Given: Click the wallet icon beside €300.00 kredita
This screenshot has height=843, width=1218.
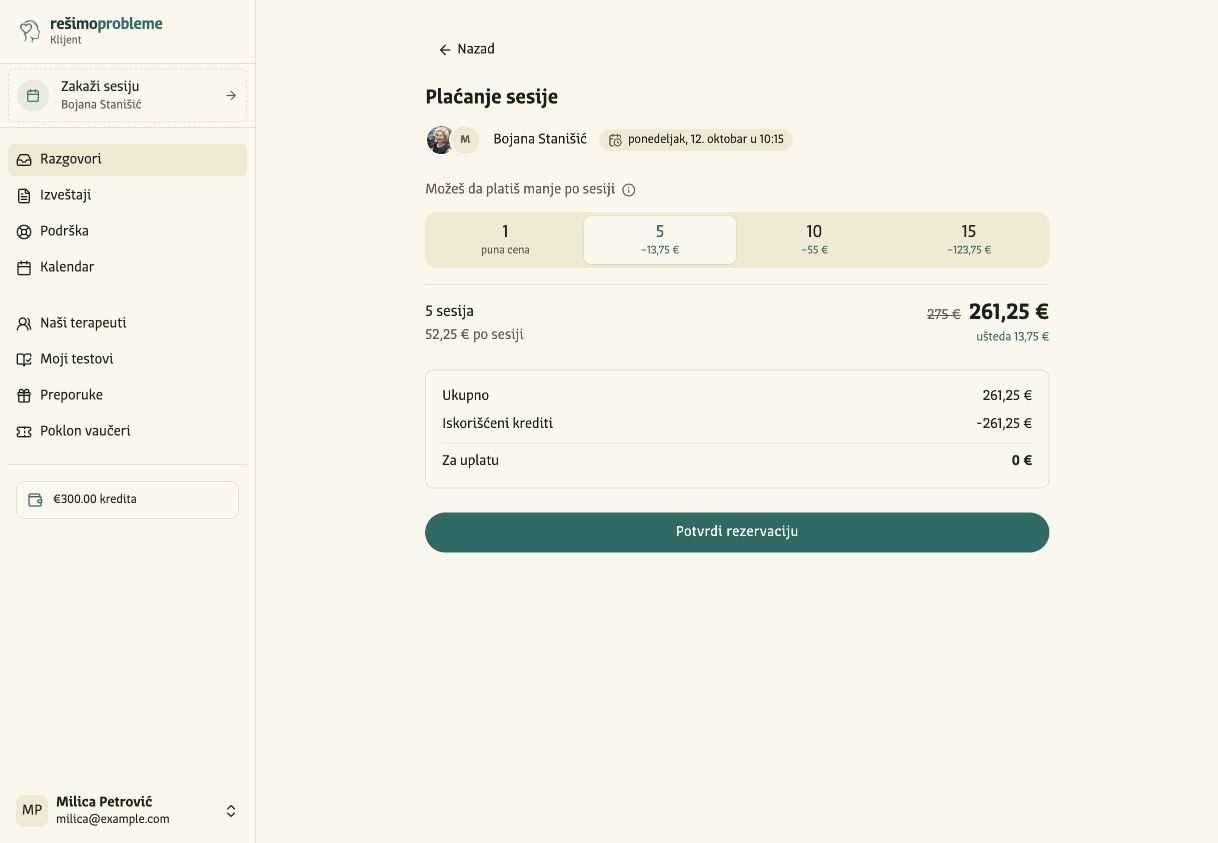Looking at the screenshot, I should click(36, 500).
